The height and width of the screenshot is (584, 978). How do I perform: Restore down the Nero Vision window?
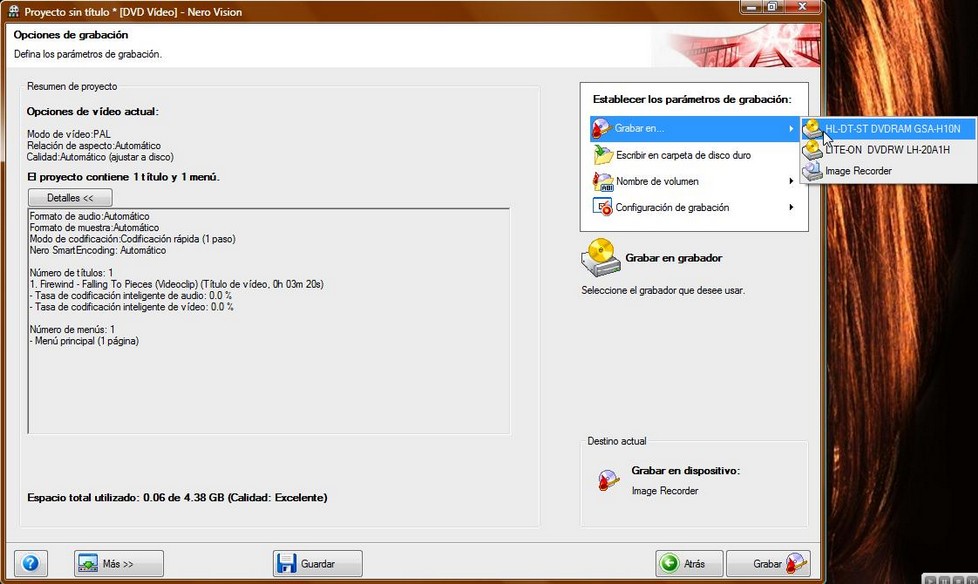click(x=772, y=6)
